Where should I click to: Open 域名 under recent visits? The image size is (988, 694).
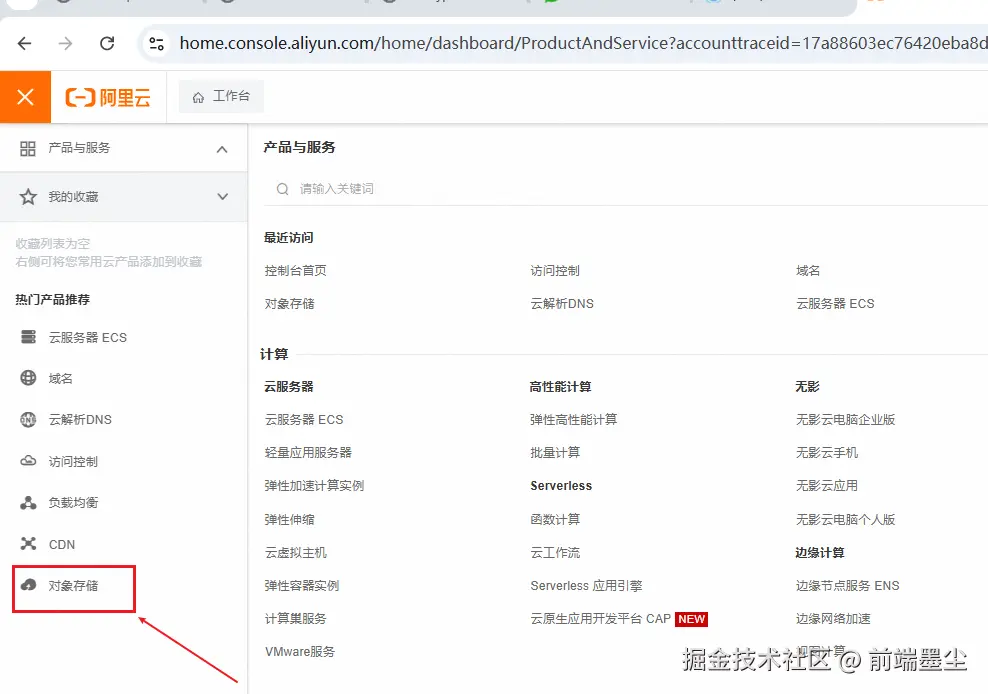click(808, 270)
